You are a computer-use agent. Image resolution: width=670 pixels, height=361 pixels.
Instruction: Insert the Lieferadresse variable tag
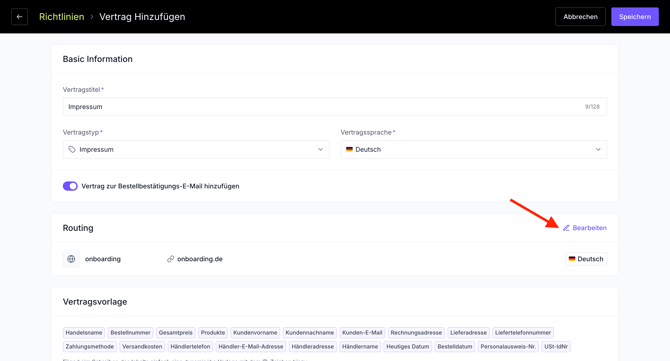[x=468, y=333]
